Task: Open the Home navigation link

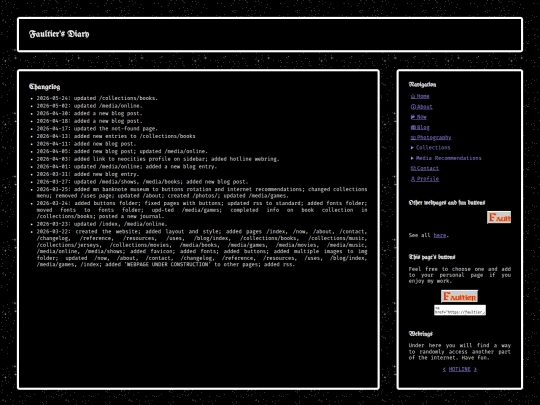Action: tap(420, 96)
